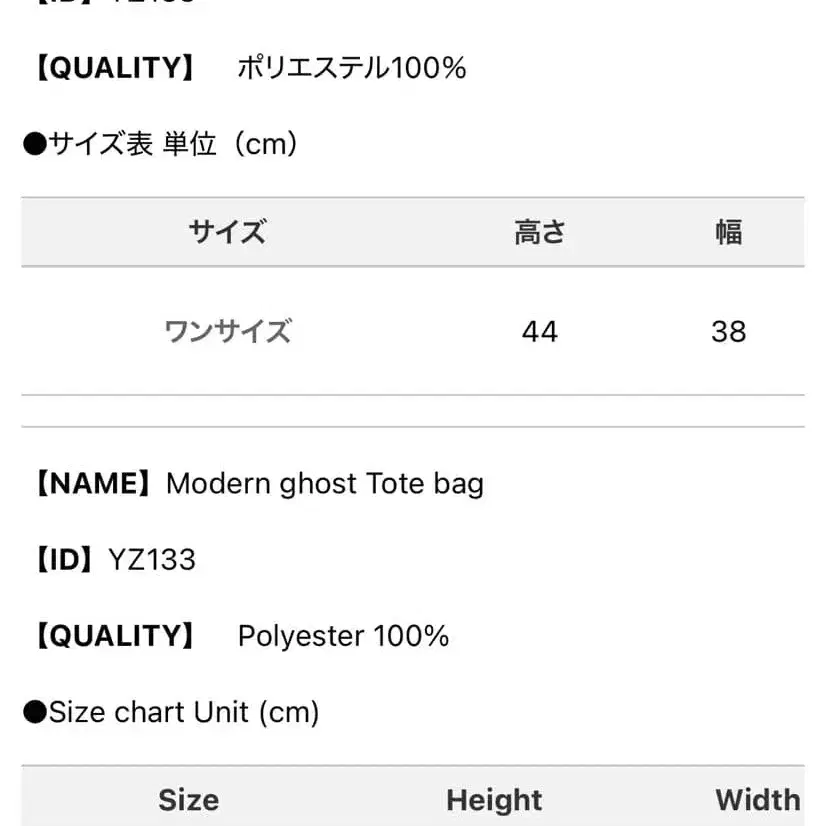Select the ワンサイズ table cell
The width and height of the screenshot is (826, 826).
point(227,331)
